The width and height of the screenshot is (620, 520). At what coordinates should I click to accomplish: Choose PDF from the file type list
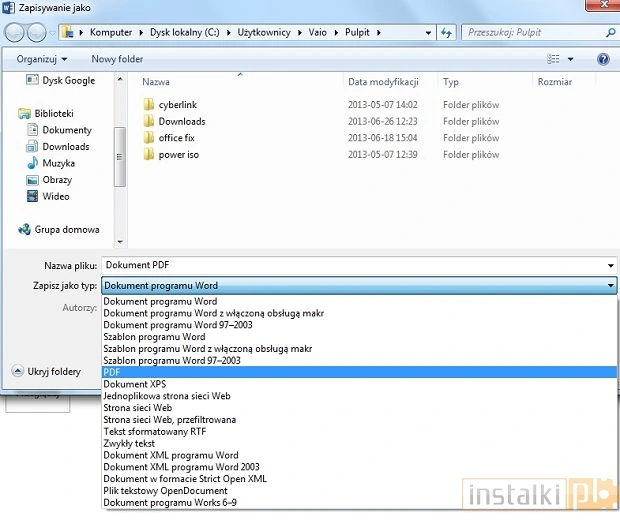click(112, 372)
